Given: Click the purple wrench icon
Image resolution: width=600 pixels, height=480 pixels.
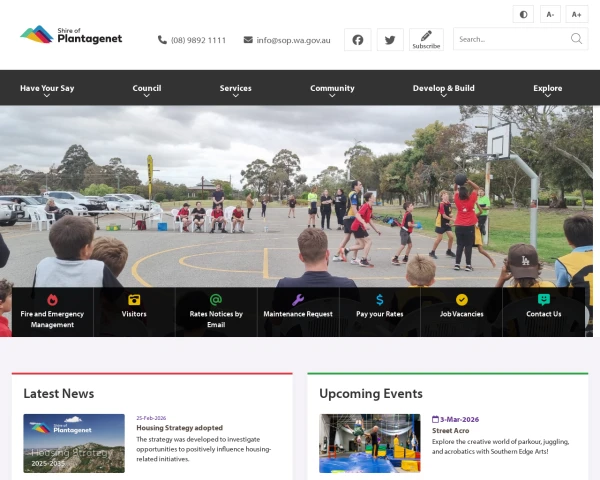Looking at the screenshot, I should click(x=298, y=300).
